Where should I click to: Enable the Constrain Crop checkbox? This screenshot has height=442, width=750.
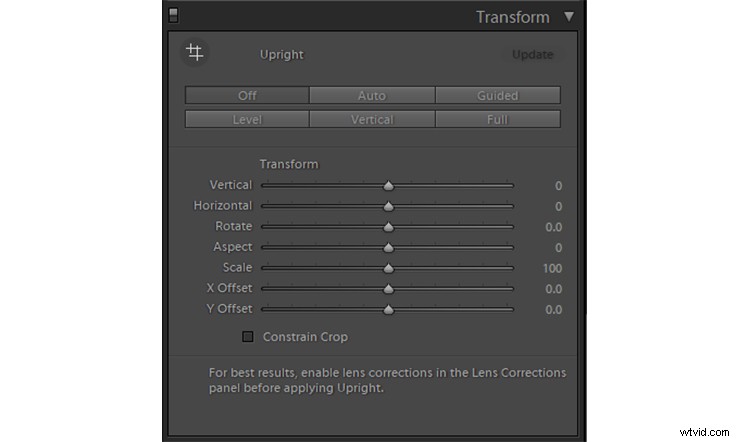click(248, 337)
